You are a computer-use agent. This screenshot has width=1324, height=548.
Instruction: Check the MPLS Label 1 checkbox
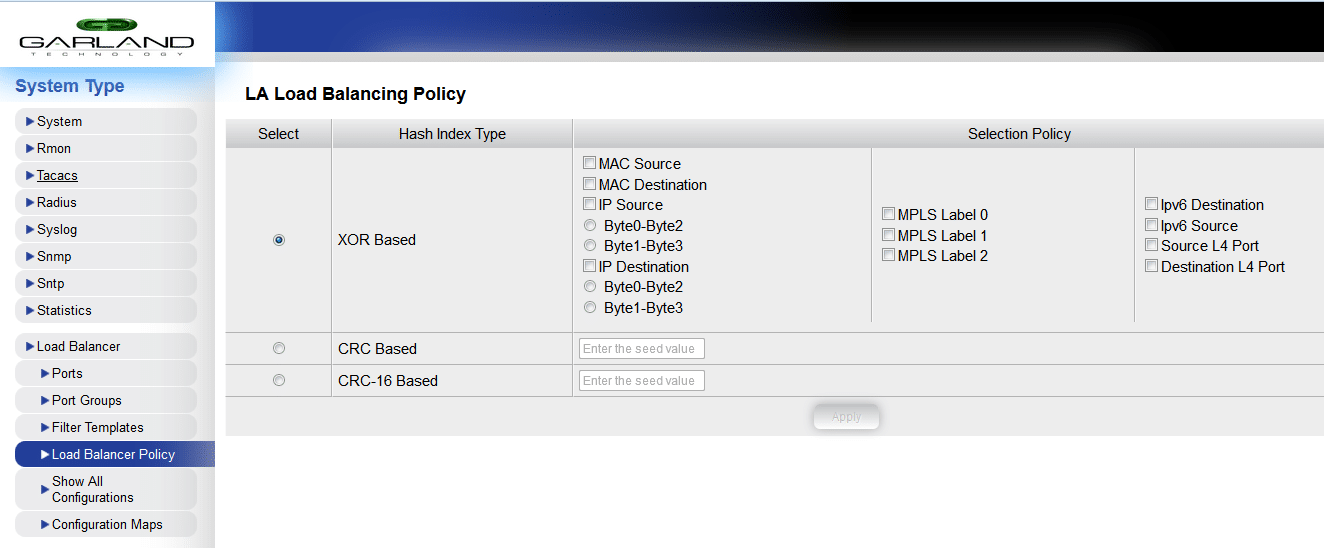pyautogui.click(x=888, y=235)
